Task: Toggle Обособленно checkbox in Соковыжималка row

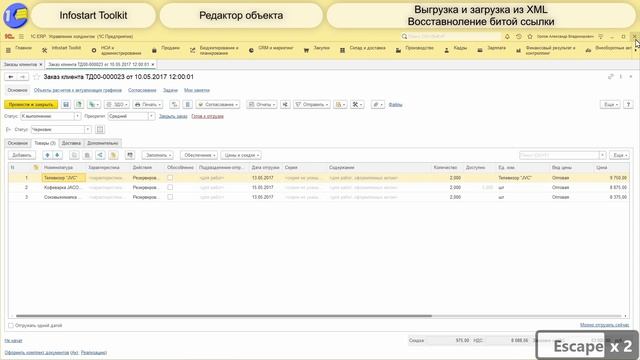Action: 170,197
